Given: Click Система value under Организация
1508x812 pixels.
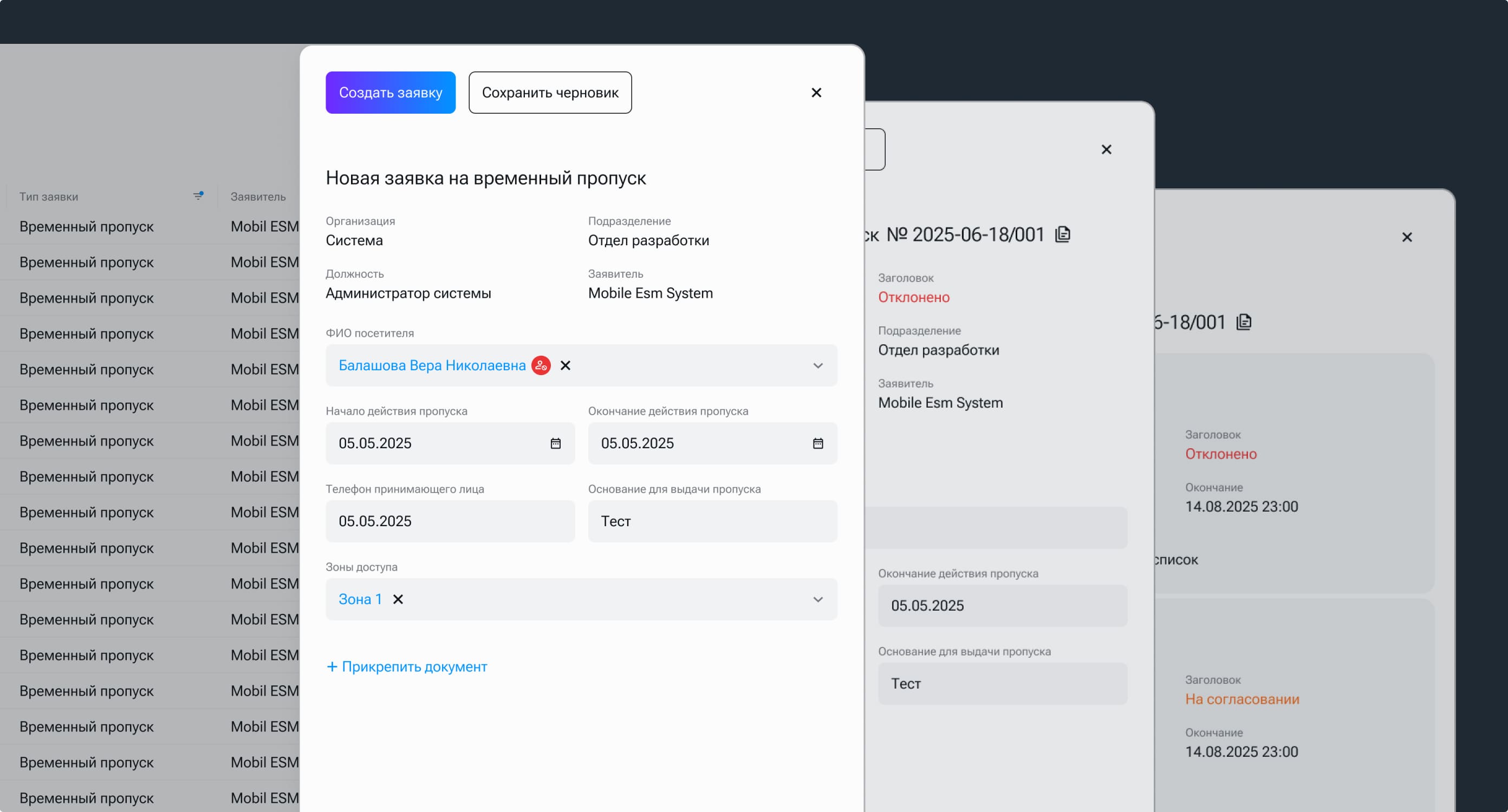Looking at the screenshot, I should click(x=354, y=240).
